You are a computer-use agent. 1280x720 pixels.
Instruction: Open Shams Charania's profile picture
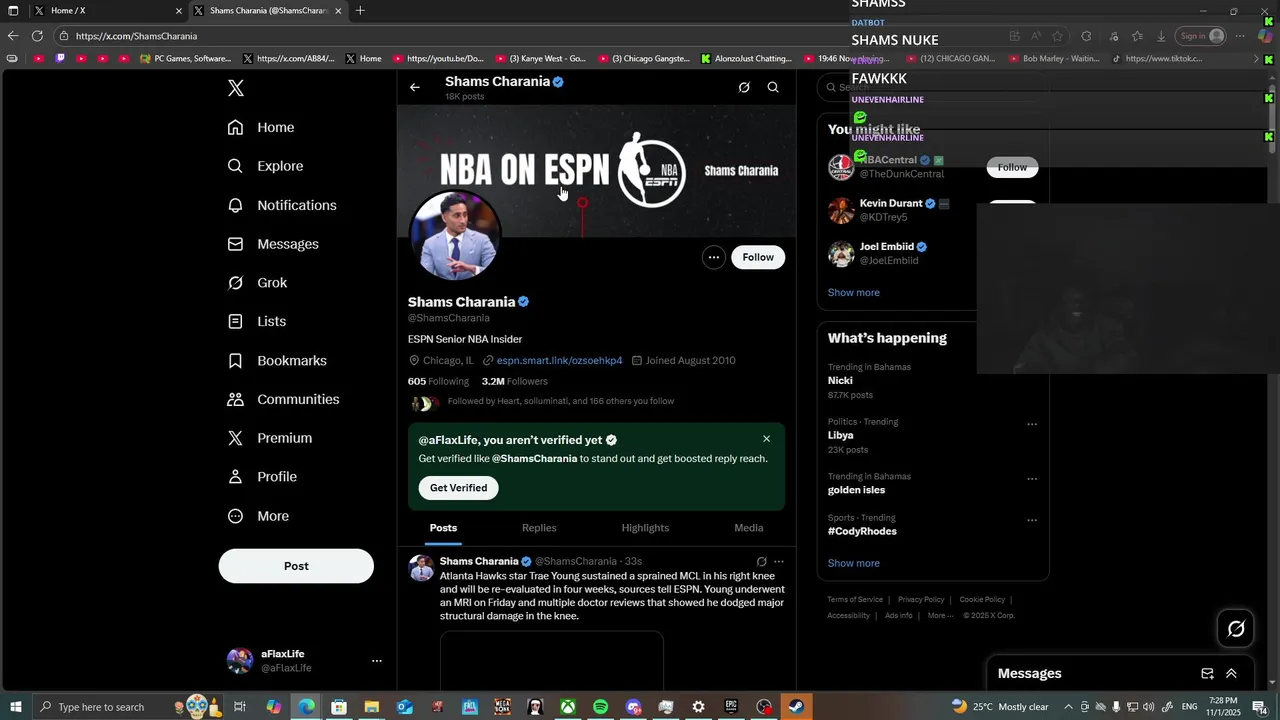click(455, 237)
